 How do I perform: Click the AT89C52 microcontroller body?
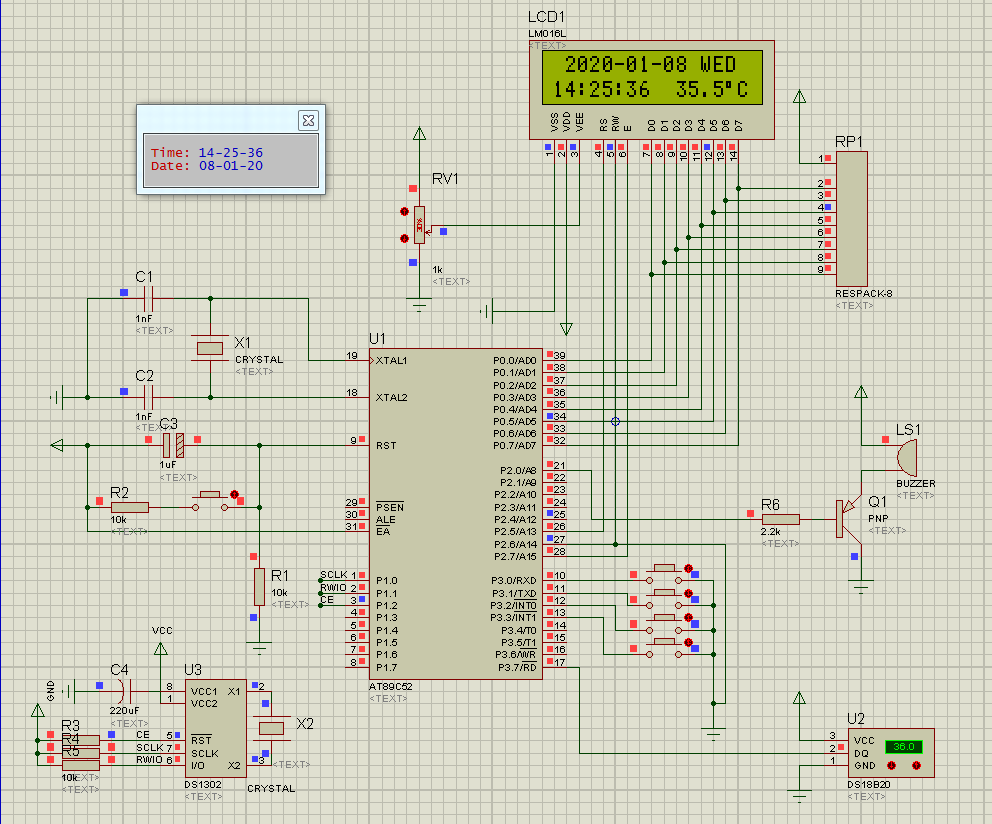[x=455, y=510]
